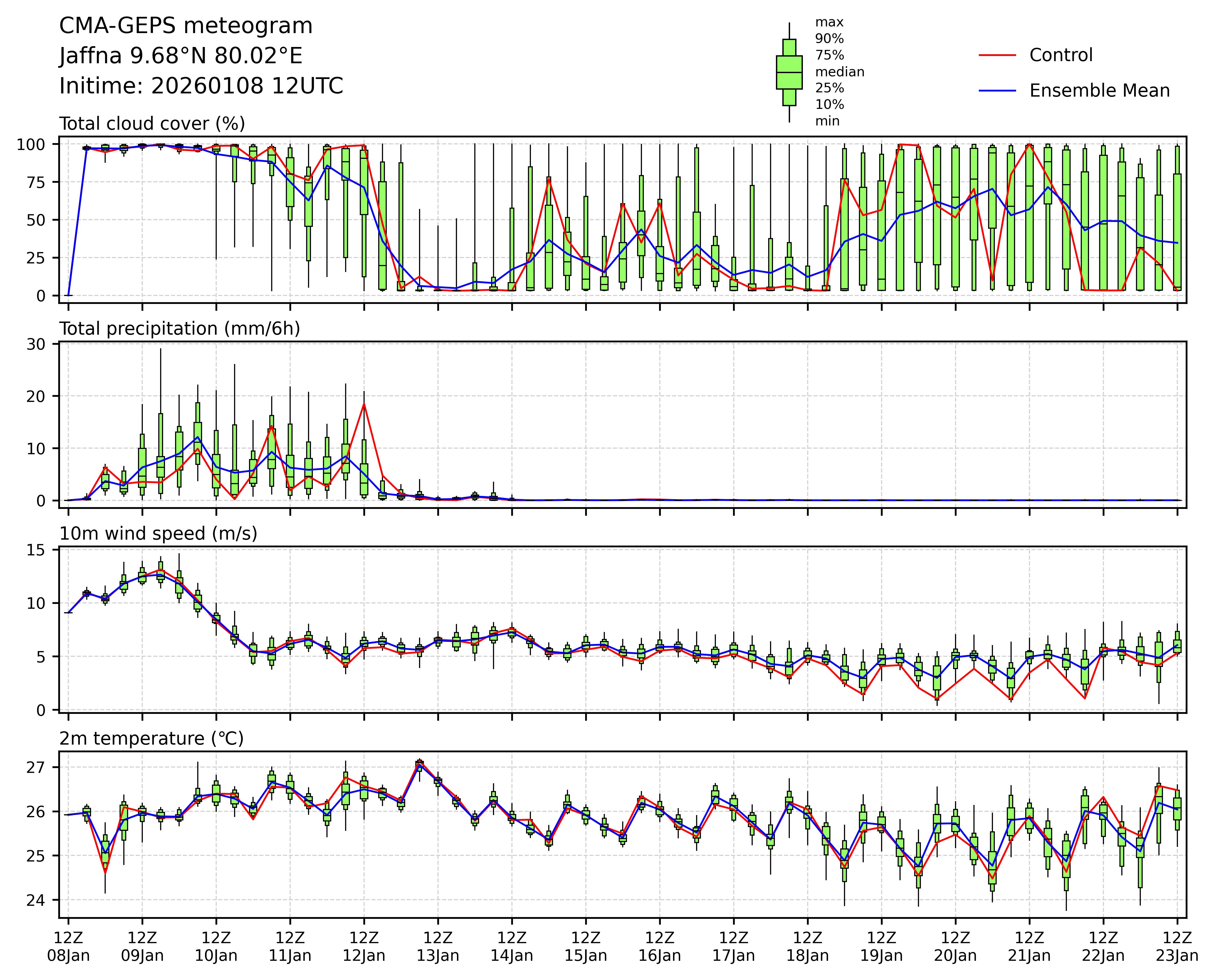Click the '12Z 18Jan' x-axis label
The width and height of the screenshot is (1215, 980).
807,947
